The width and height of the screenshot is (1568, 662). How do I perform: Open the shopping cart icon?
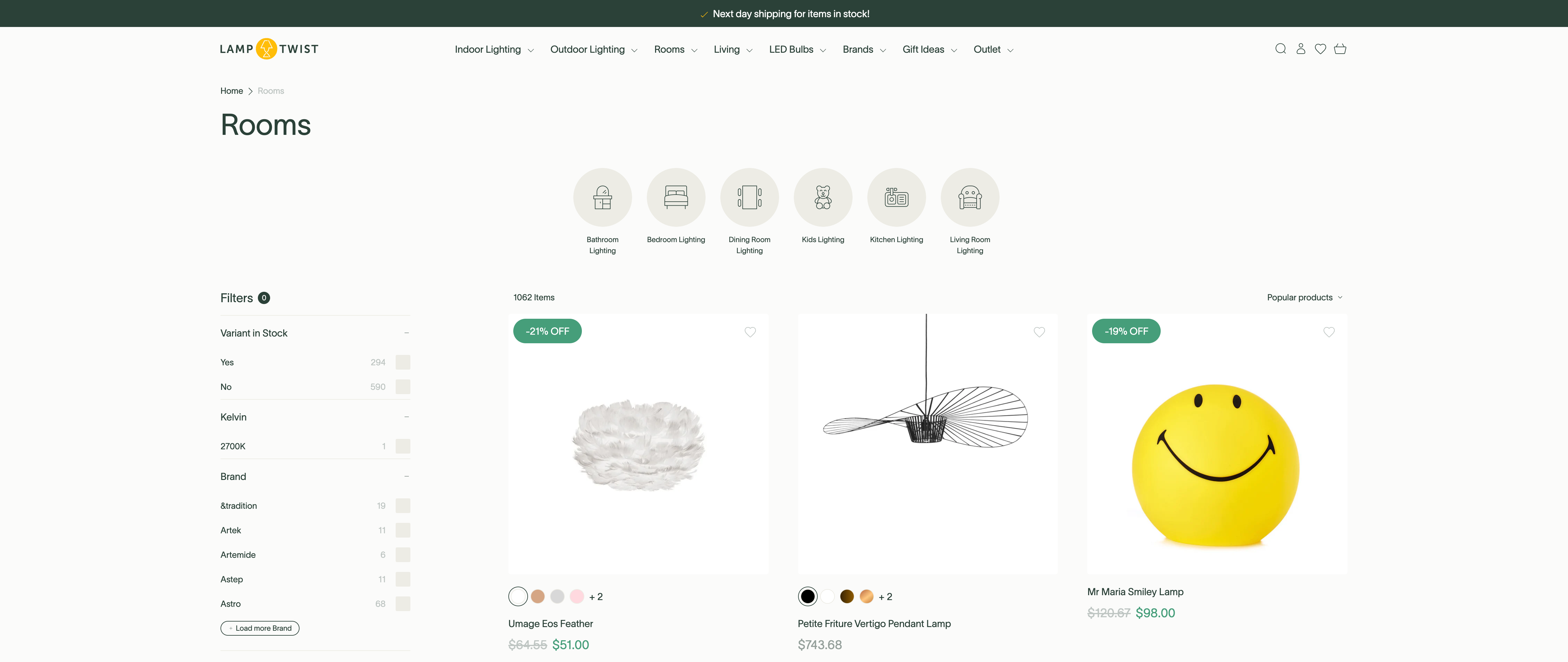pos(1340,49)
